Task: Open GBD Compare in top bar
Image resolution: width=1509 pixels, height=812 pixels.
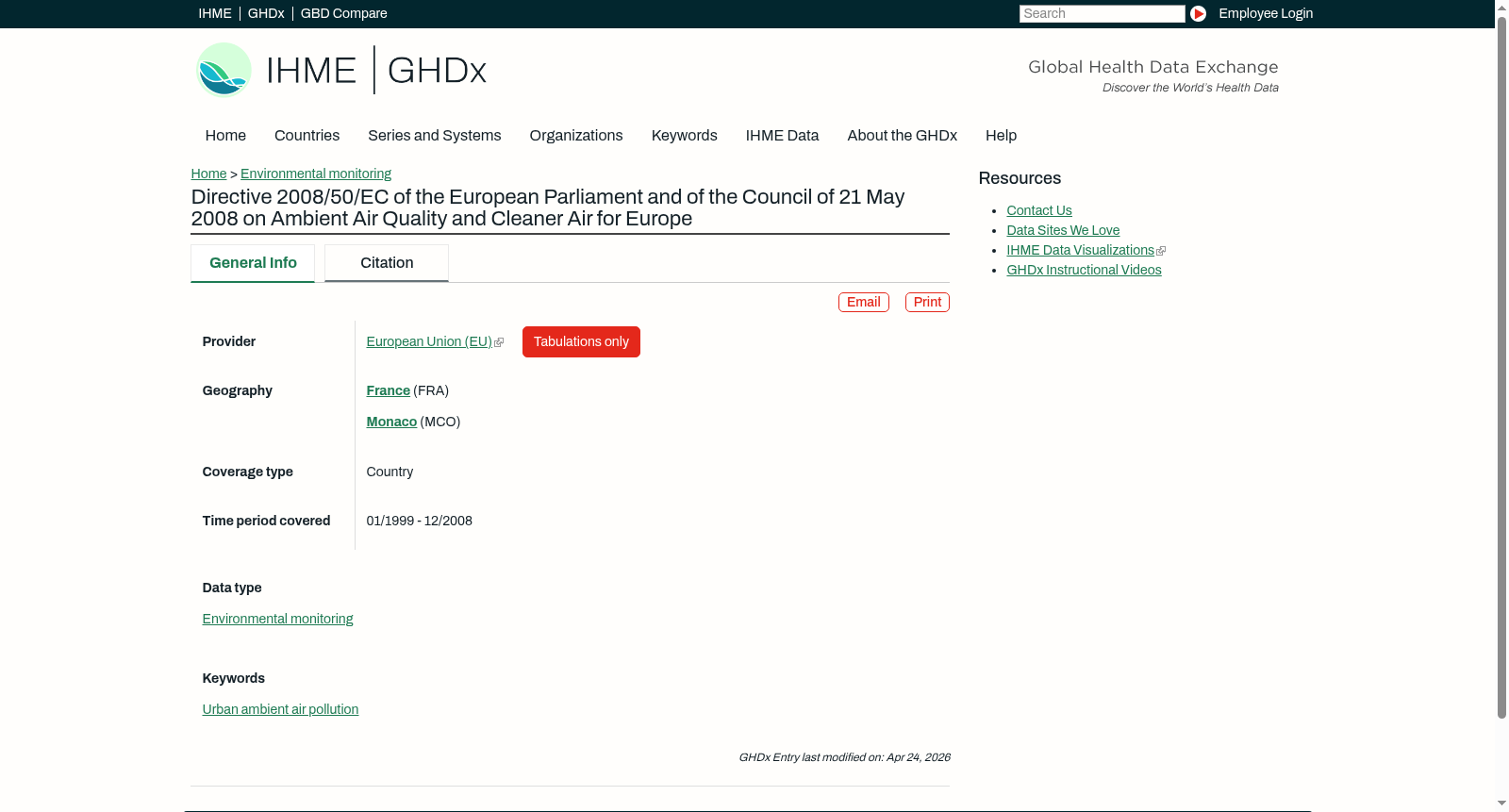Action: click(343, 13)
